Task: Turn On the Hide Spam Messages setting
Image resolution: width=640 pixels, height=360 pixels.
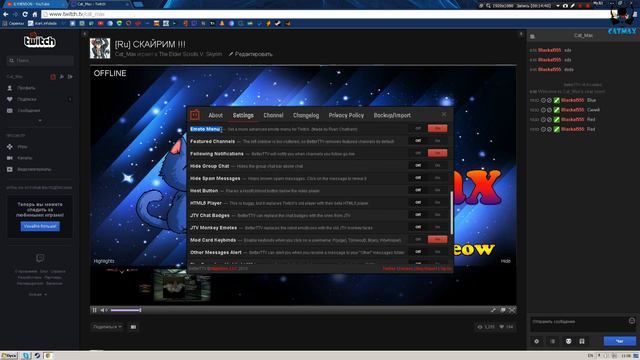Action: (438, 178)
